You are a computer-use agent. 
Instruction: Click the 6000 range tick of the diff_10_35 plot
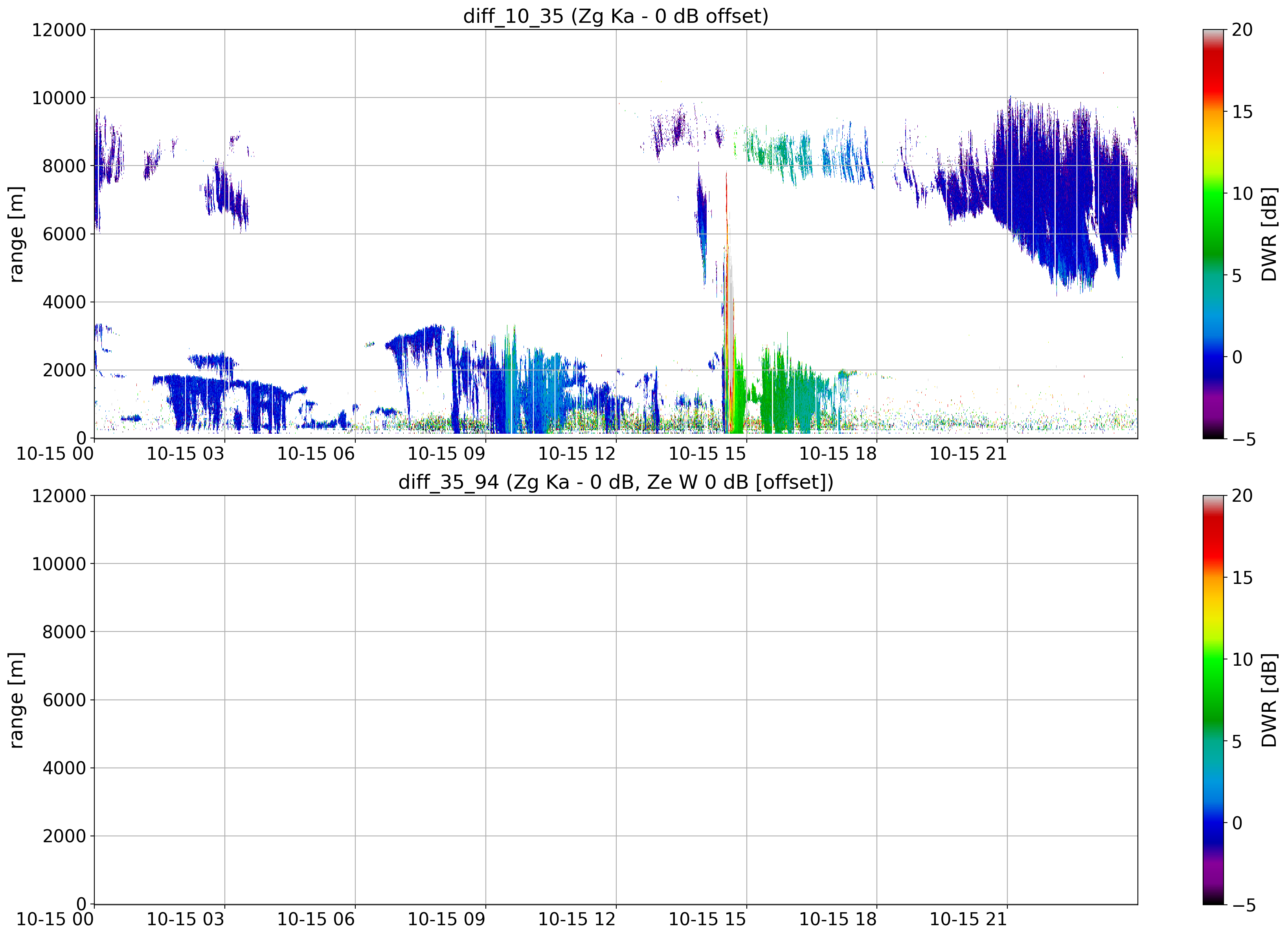[64, 234]
